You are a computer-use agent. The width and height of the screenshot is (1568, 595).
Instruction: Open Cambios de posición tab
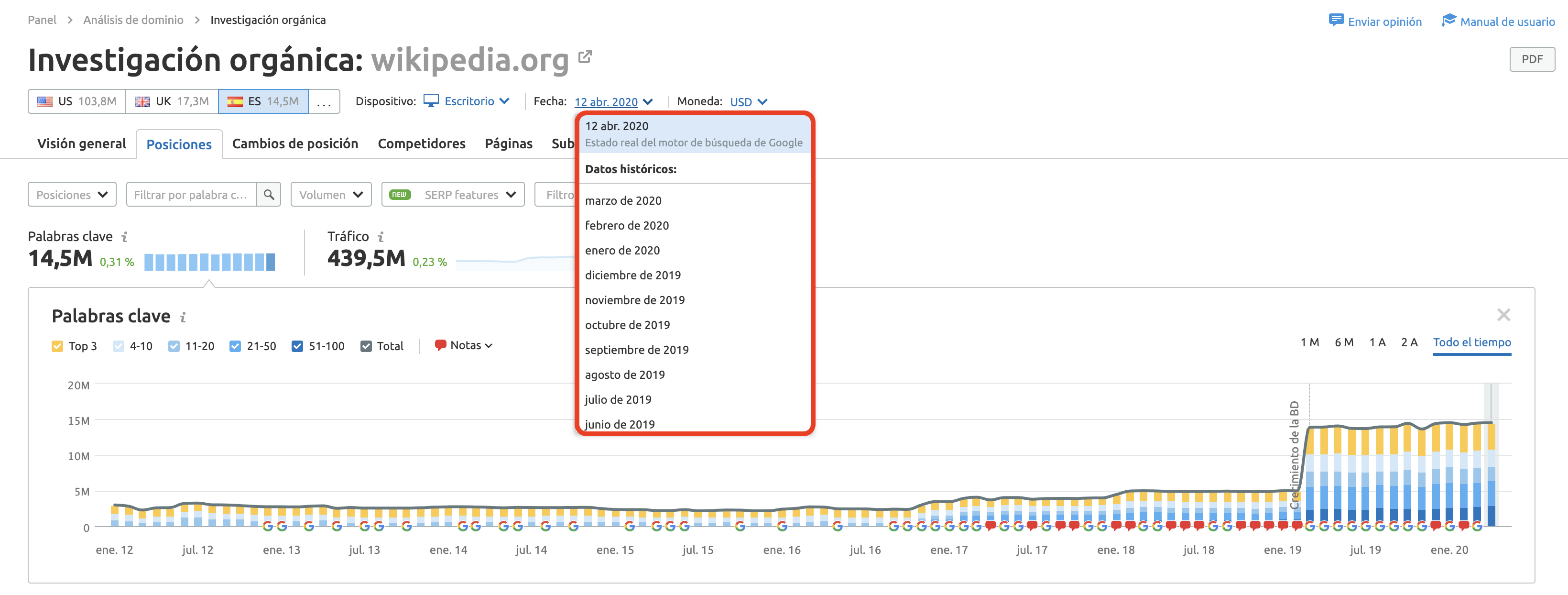[x=294, y=143]
